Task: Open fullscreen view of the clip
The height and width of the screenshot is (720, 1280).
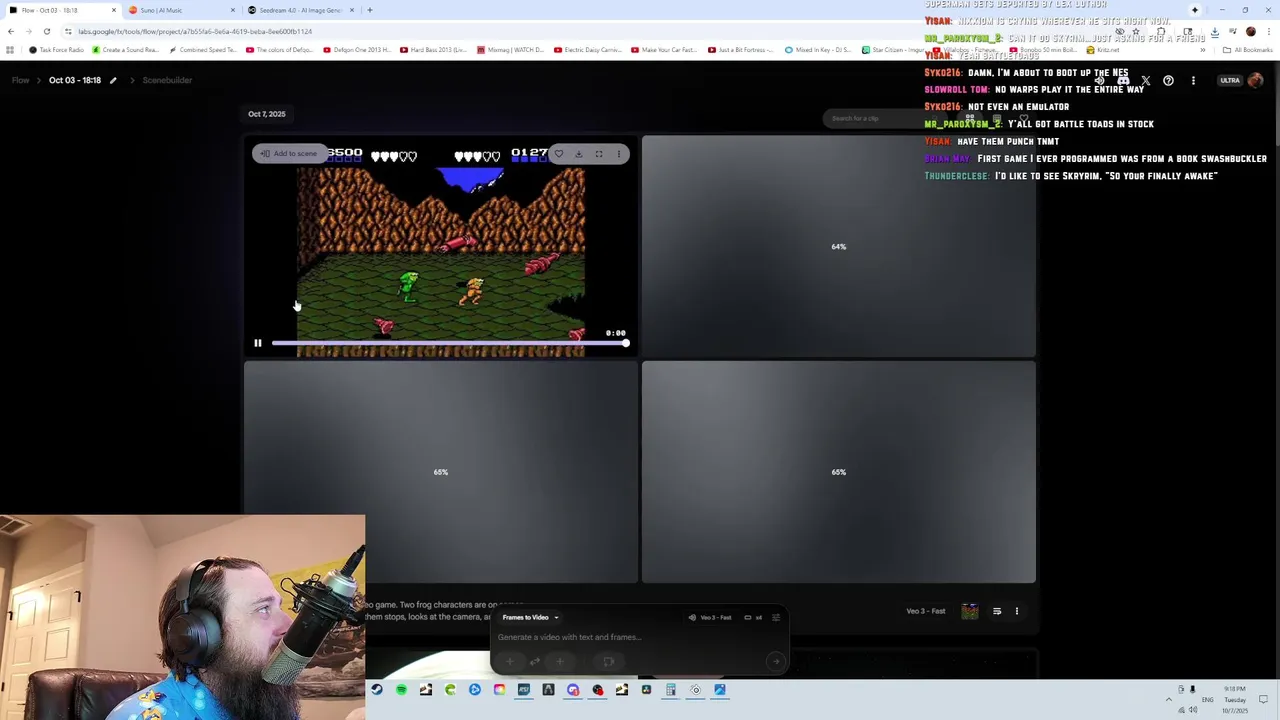Action: (599, 154)
